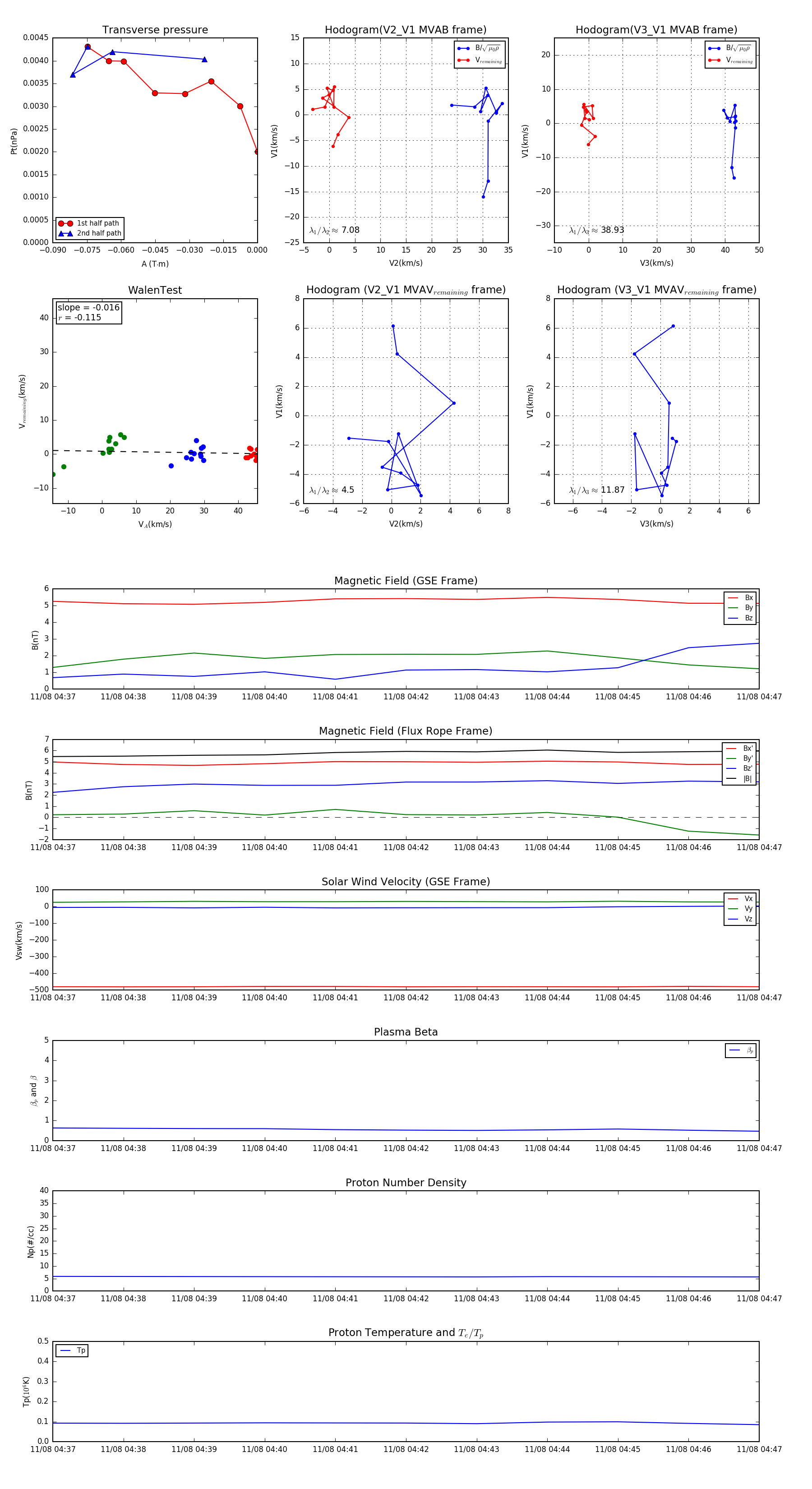Click the Tp legend in temperature plot
This screenshot has width=812, height=1489.
click(72, 1351)
